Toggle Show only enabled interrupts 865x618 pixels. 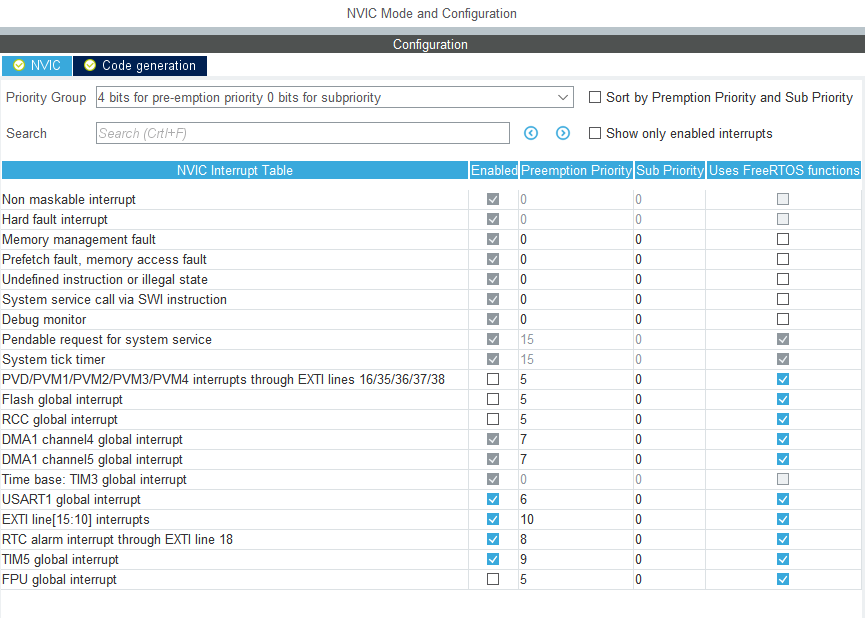[595, 133]
